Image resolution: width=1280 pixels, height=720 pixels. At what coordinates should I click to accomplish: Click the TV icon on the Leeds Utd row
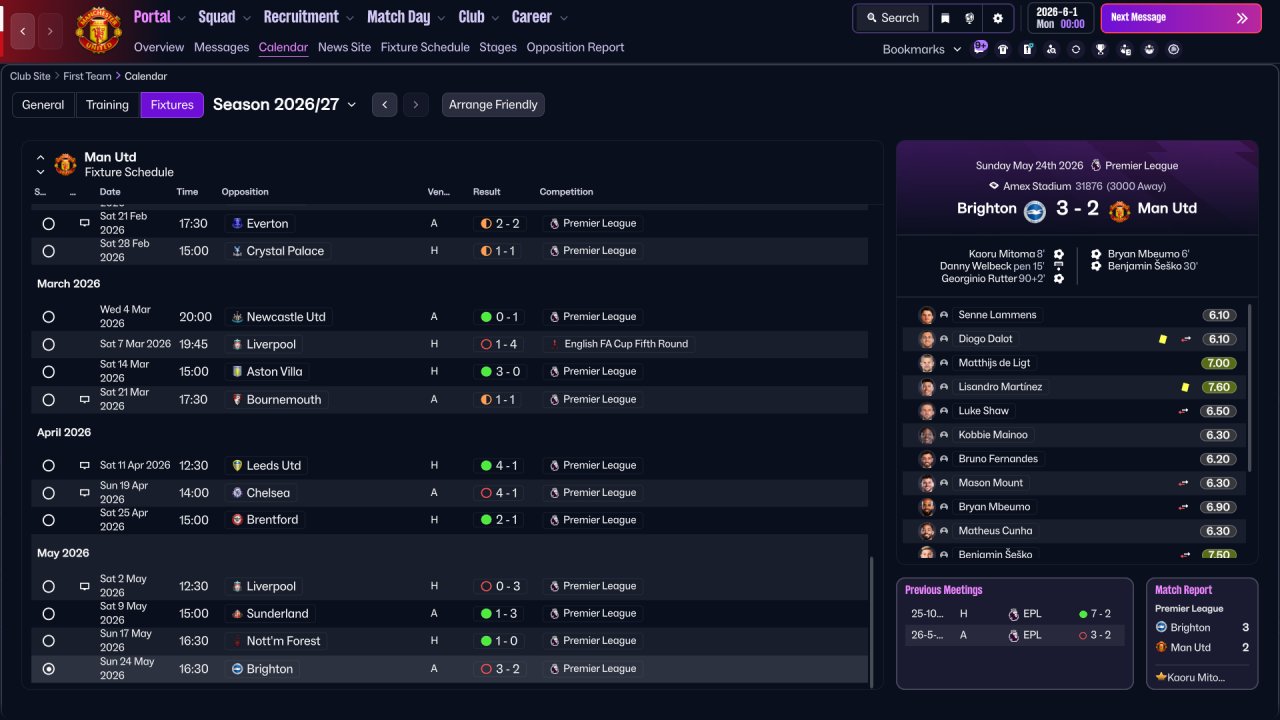click(x=85, y=465)
